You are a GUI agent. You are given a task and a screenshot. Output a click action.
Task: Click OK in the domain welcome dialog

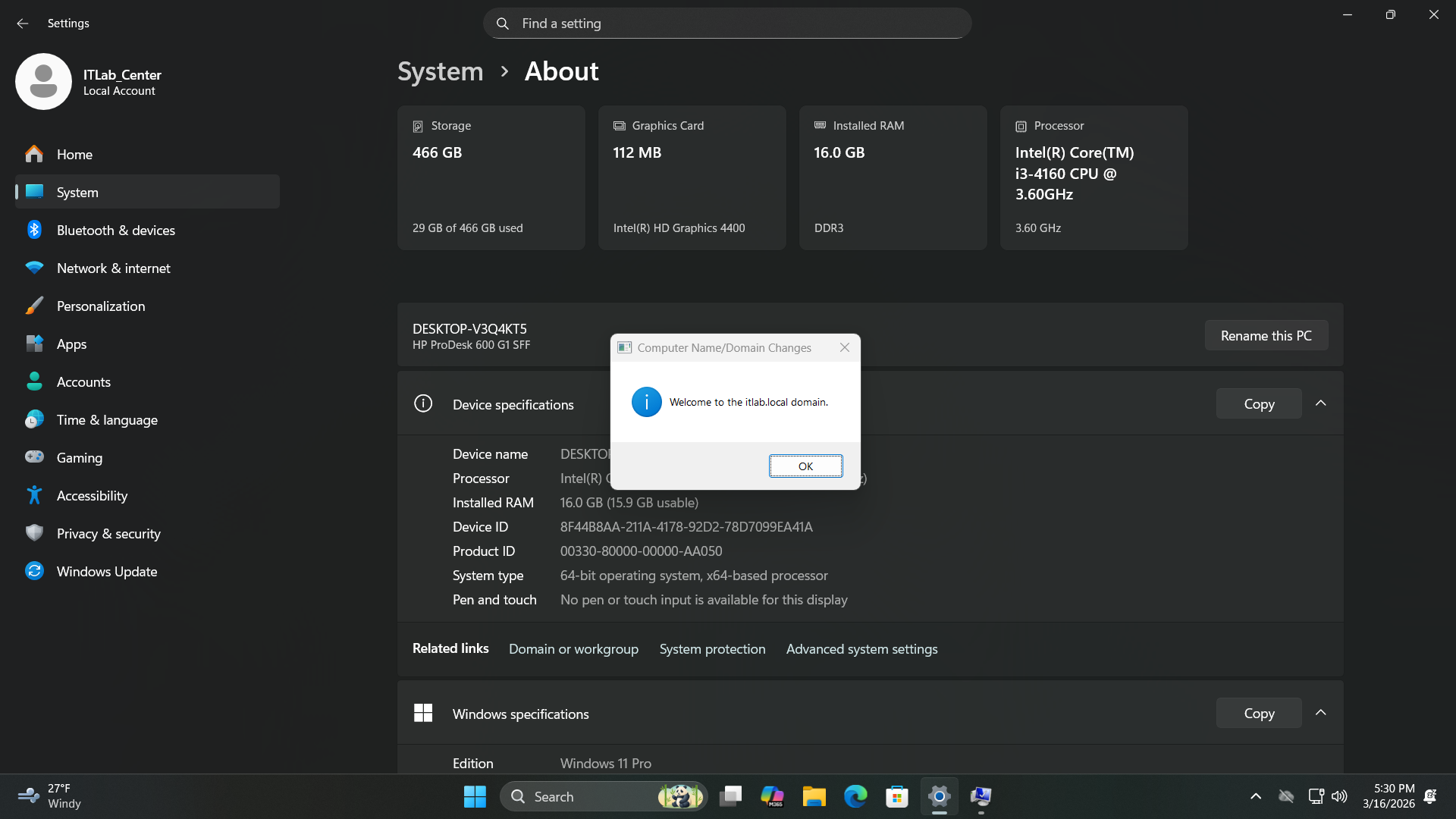click(805, 466)
